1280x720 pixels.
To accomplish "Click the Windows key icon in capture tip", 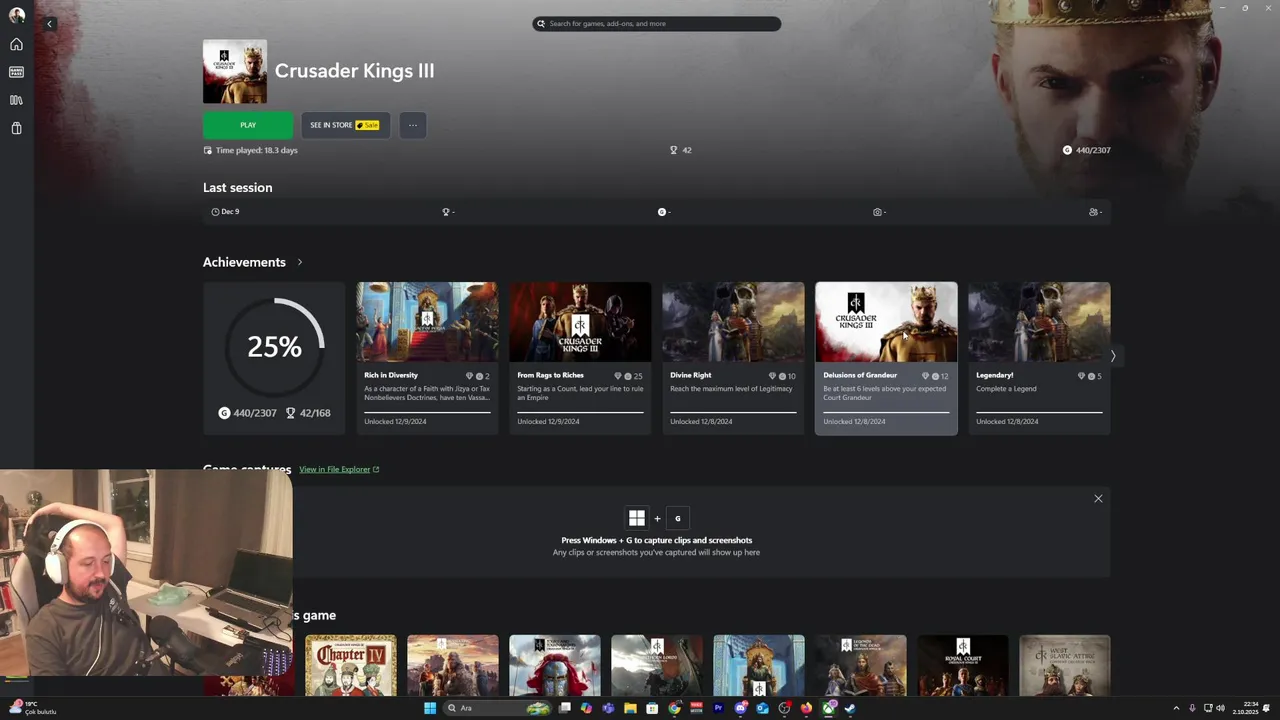I will click(637, 518).
